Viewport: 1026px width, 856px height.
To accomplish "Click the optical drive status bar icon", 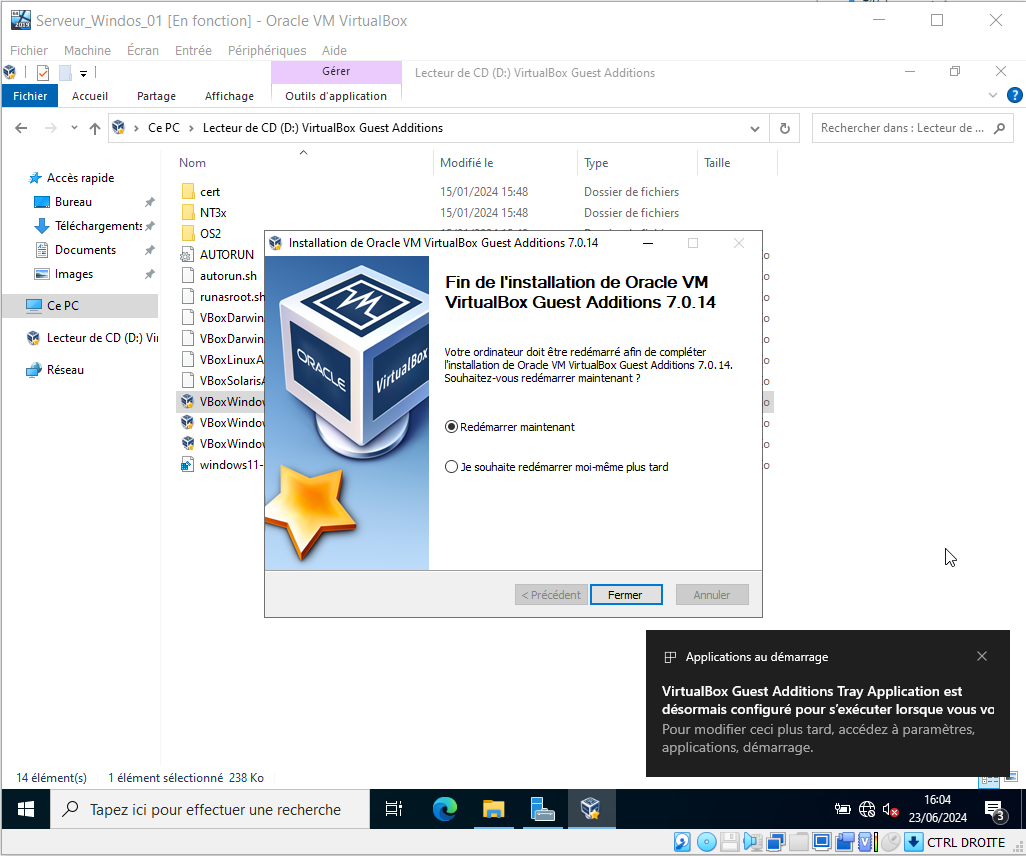I will coord(707,842).
